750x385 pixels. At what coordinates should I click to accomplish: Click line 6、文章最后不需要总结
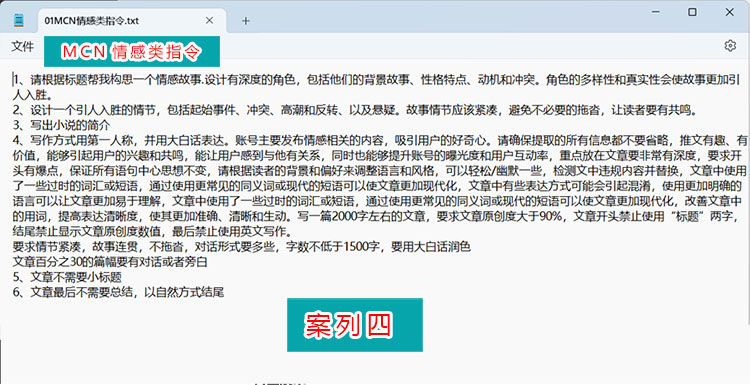tap(118, 292)
